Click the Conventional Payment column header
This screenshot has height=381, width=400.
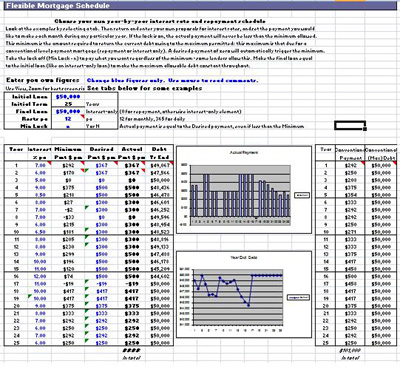coord(351,154)
